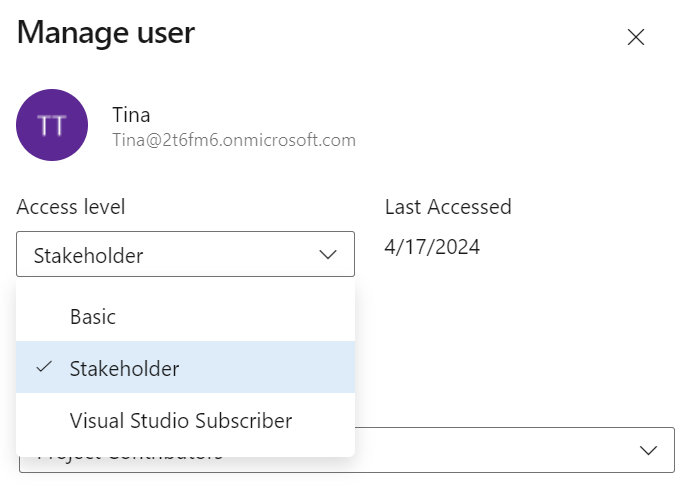Click the empty check area beside Visual Studio Subscriber
The width and height of the screenshot is (693, 496).
coord(43,420)
